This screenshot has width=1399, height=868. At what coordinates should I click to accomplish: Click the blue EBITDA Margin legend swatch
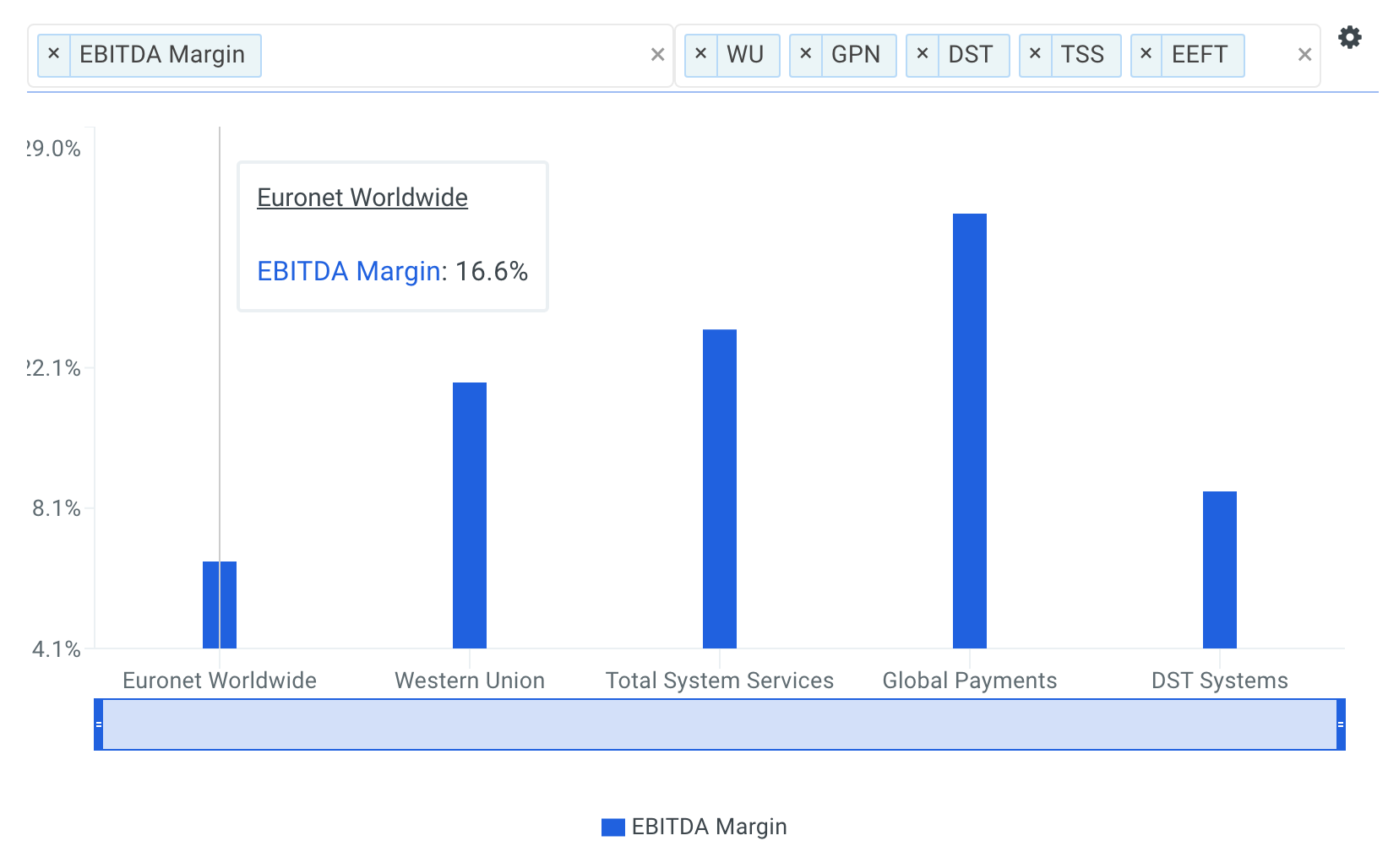tap(612, 827)
